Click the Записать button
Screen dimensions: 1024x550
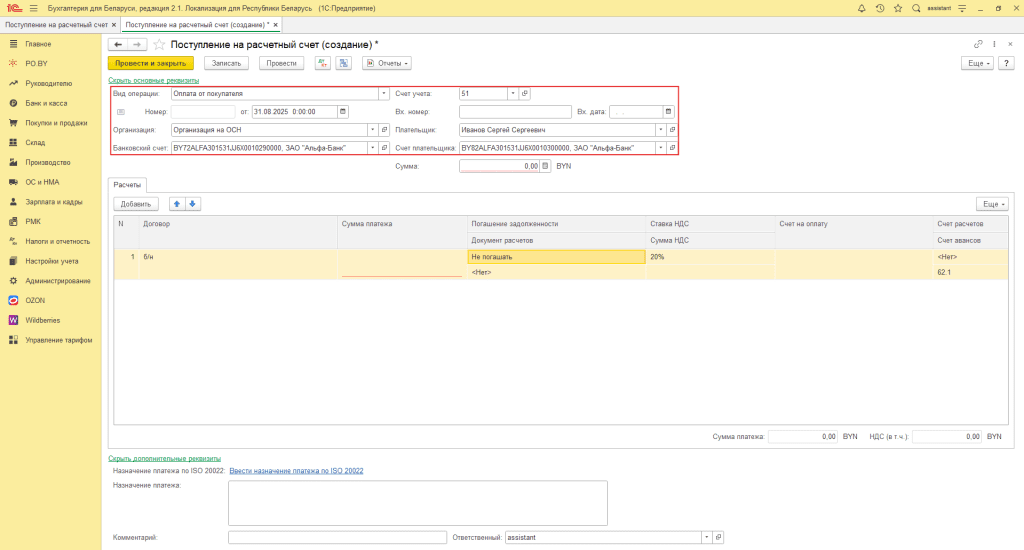point(227,63)
